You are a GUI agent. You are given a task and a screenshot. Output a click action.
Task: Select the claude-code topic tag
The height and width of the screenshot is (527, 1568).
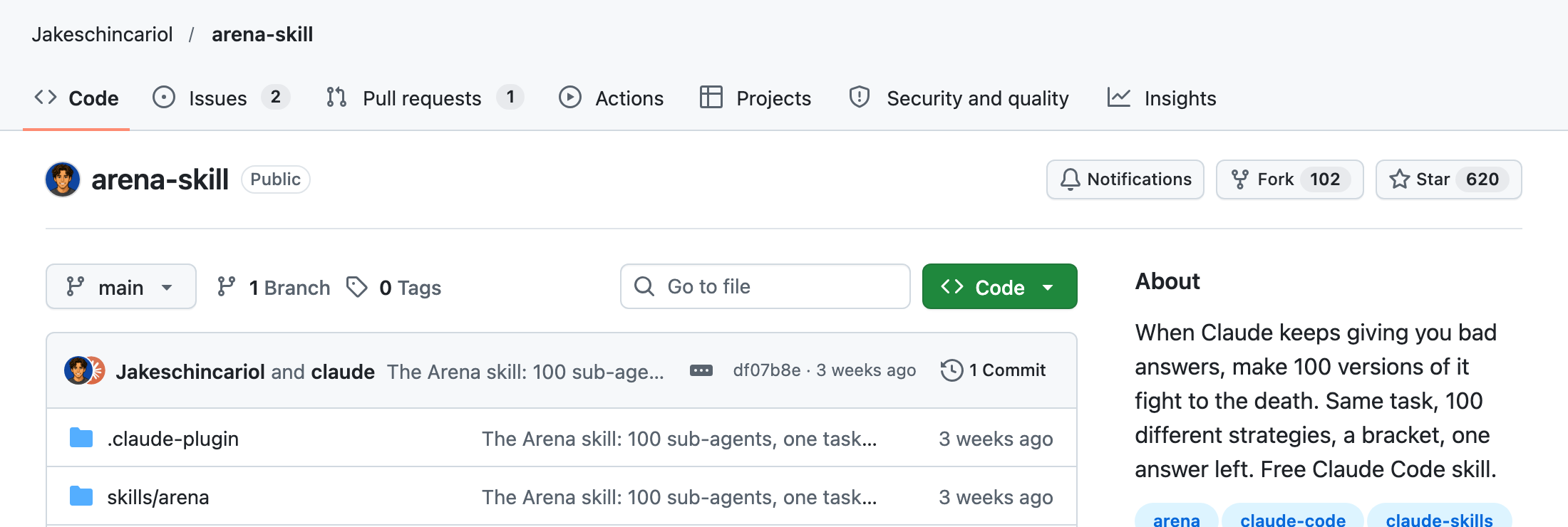[1293, 518]
